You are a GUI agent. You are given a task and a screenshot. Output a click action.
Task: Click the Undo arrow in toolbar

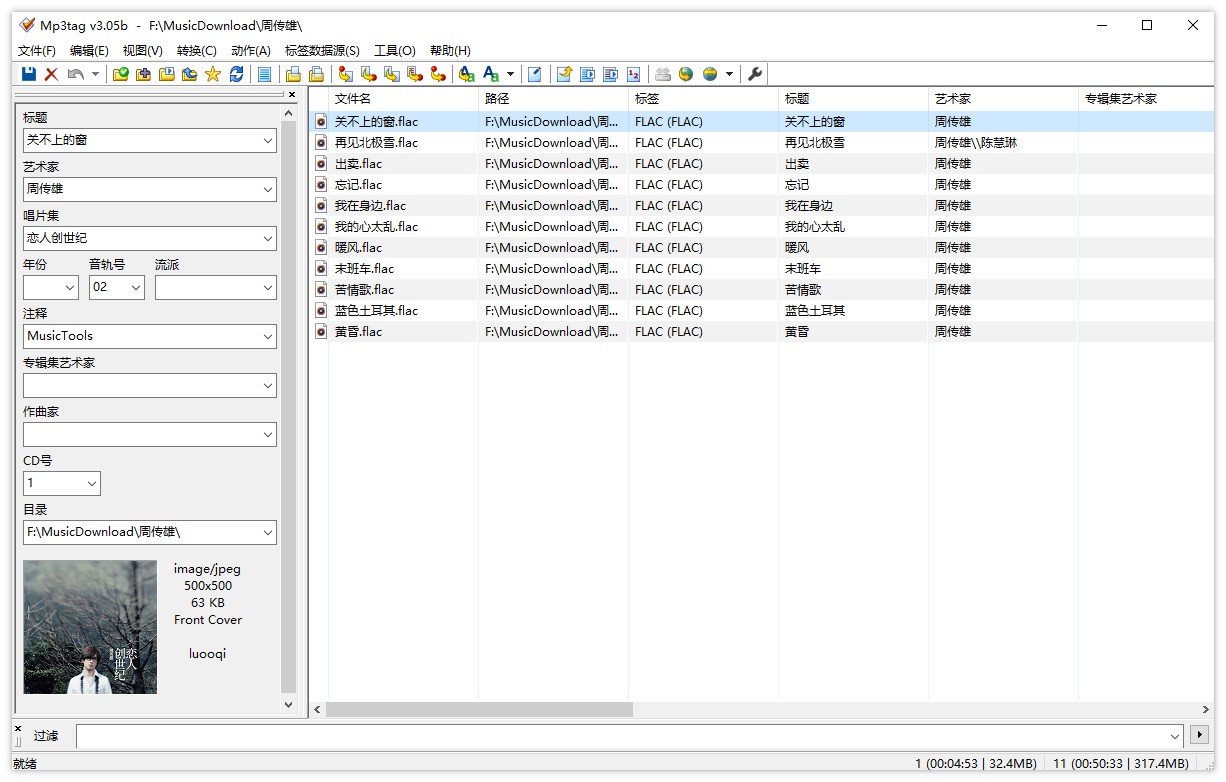tap(76, 74)
